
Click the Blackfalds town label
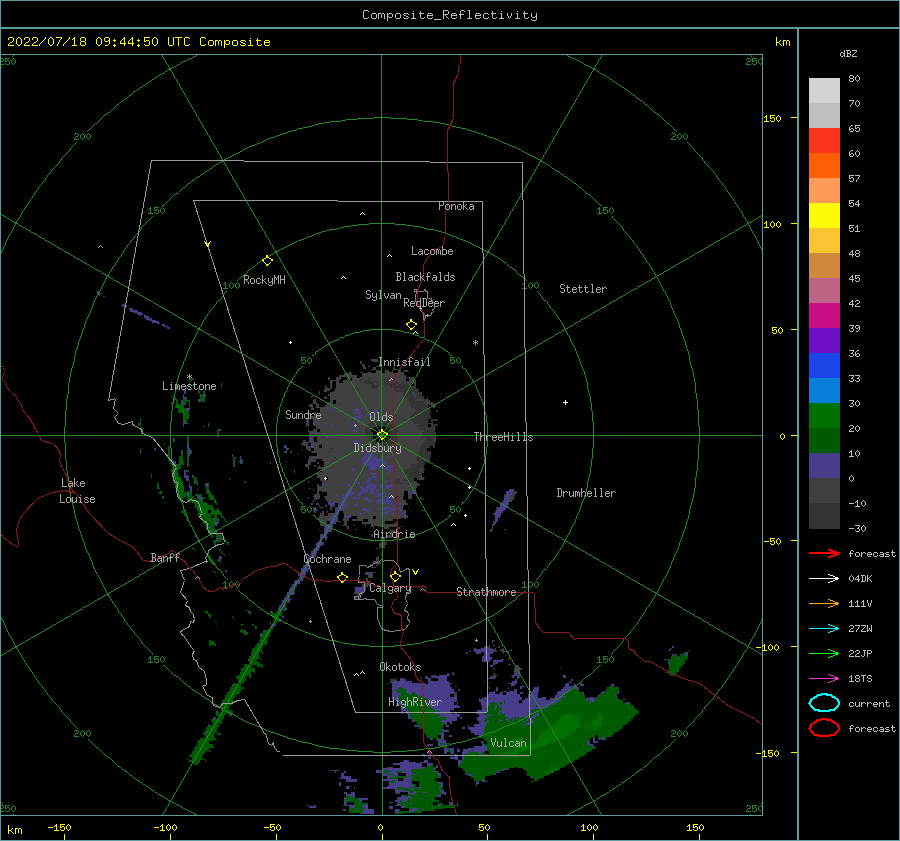pyautogui.click(x=425, y=277)
